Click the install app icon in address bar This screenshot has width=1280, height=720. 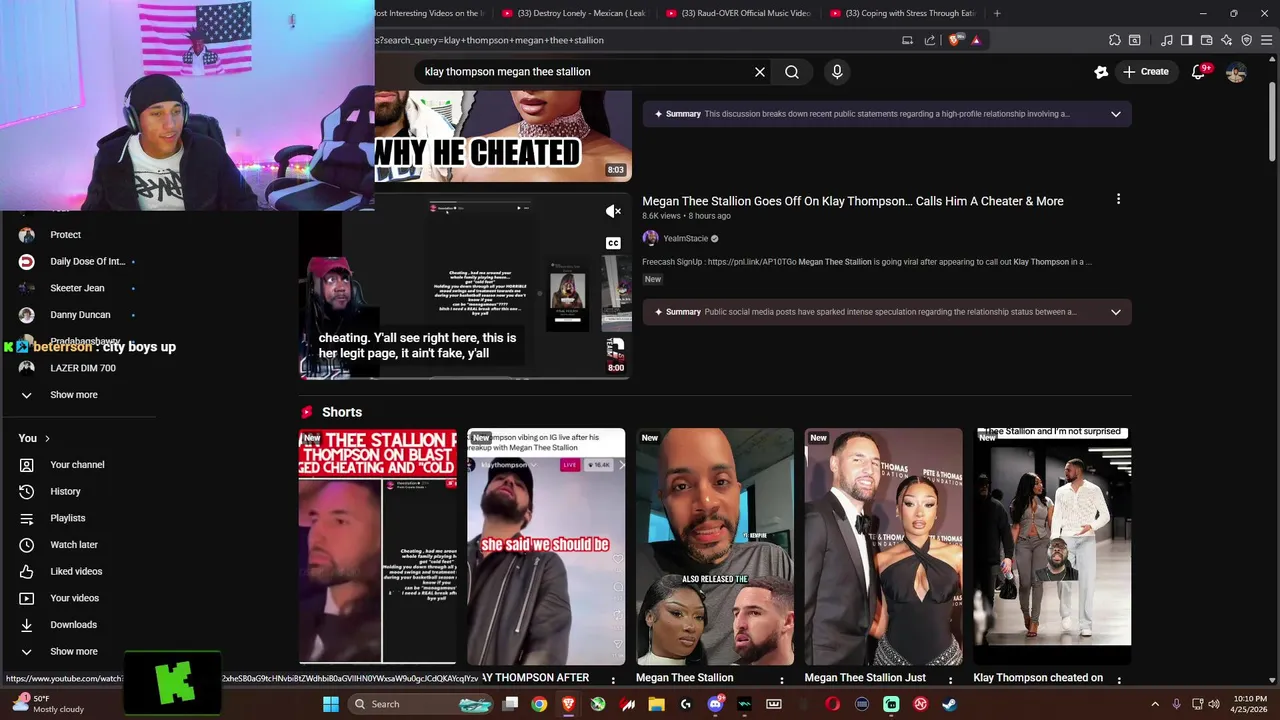[907, 40]
